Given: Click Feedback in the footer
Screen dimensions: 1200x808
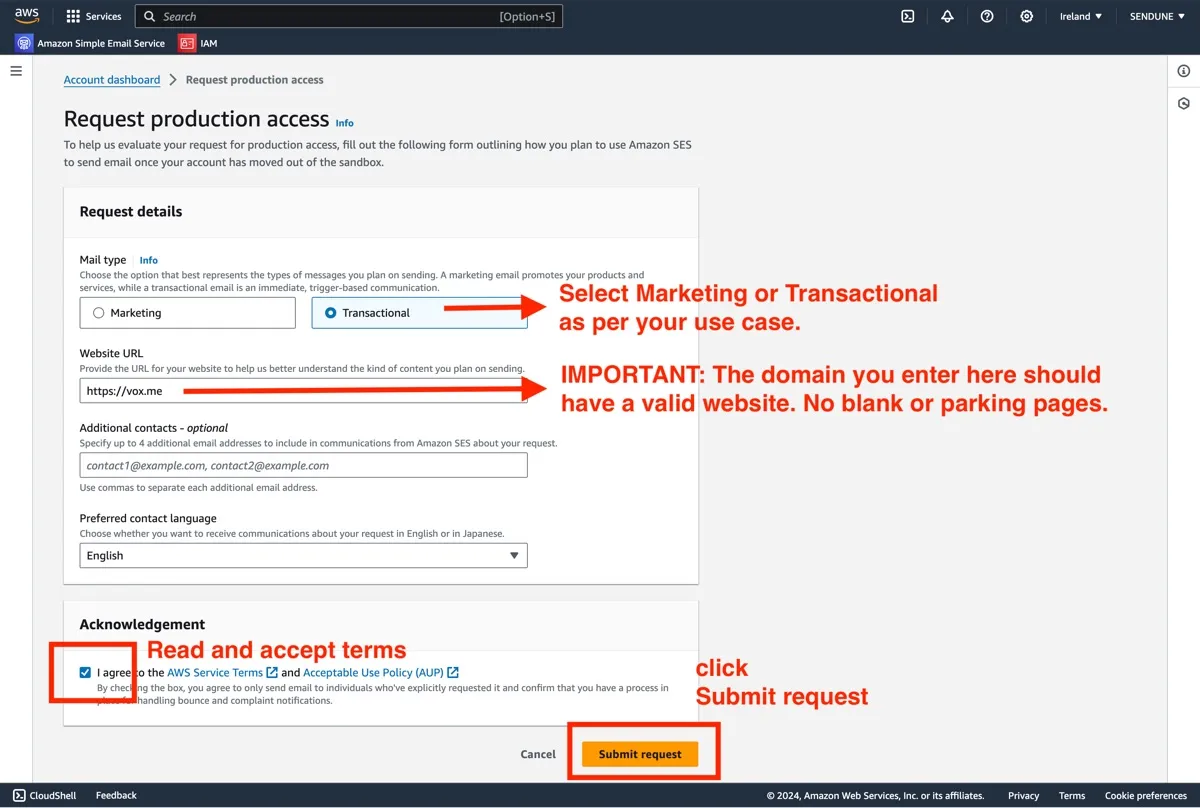Looking at the screenshot, I should tap(116, 795).
